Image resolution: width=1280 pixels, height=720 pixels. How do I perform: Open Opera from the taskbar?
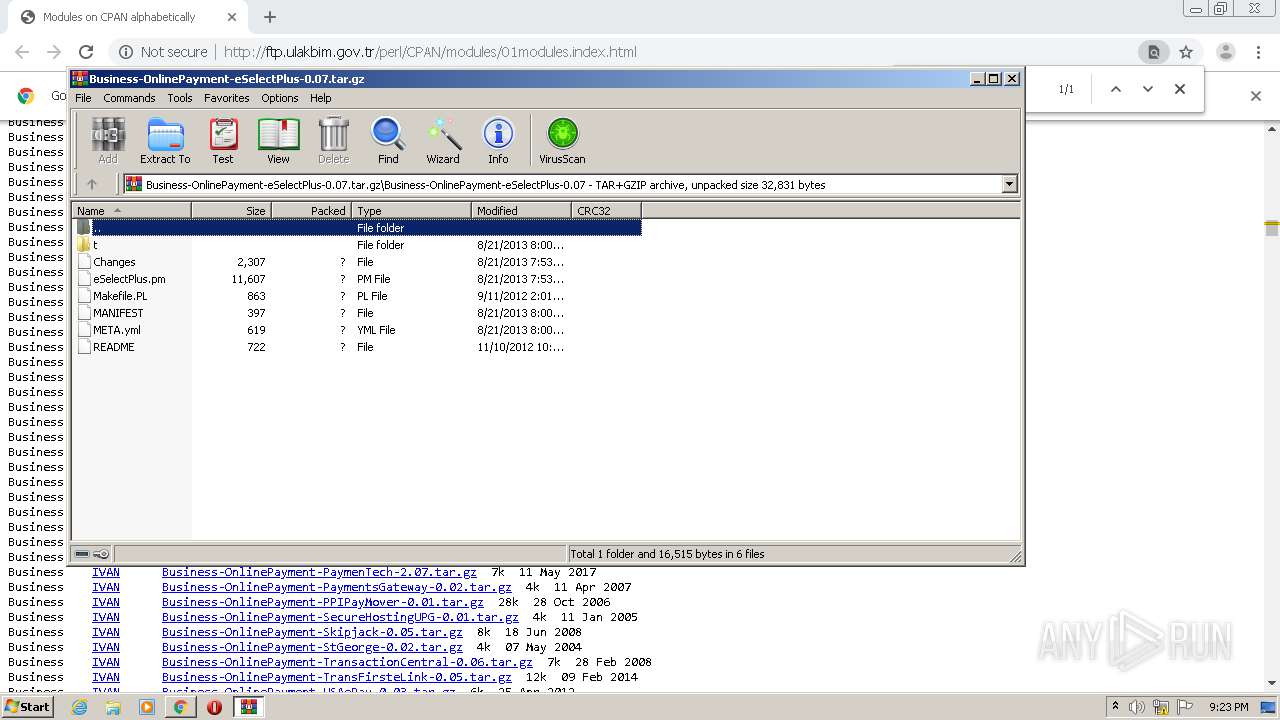214,707
